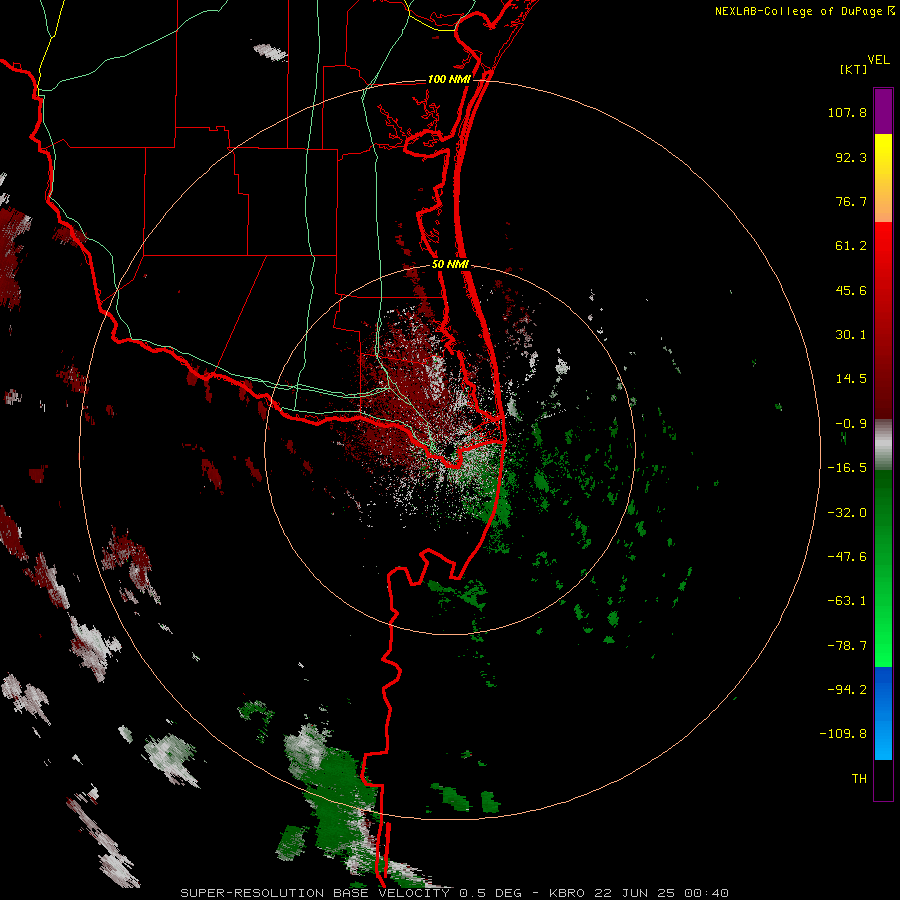Select the -94.2 legend value
Viewport: 900px width, 900px height.
pos(847,690)
